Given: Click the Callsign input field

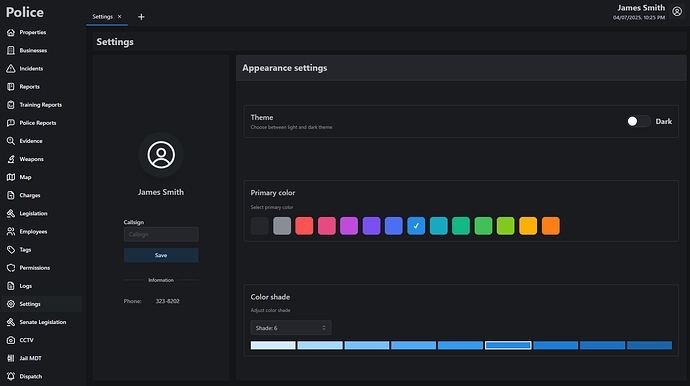Looking at the screenshot, I should (161, 234).
